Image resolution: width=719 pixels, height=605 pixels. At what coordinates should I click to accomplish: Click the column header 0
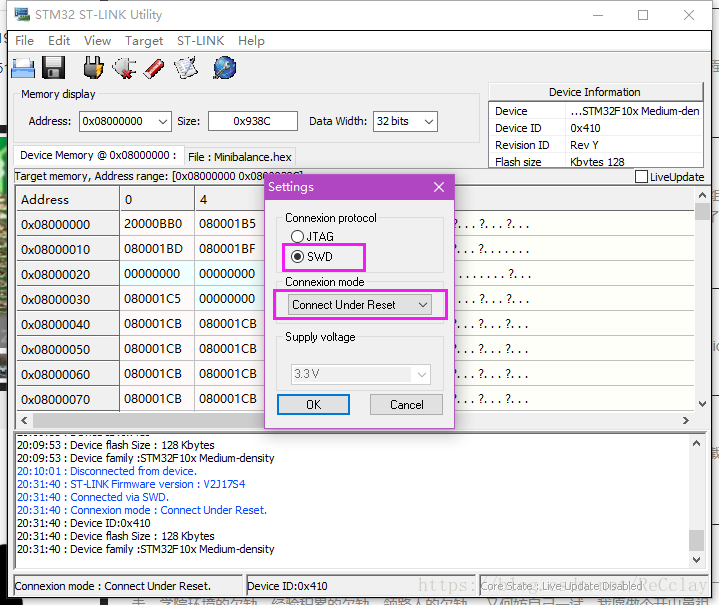157,200
